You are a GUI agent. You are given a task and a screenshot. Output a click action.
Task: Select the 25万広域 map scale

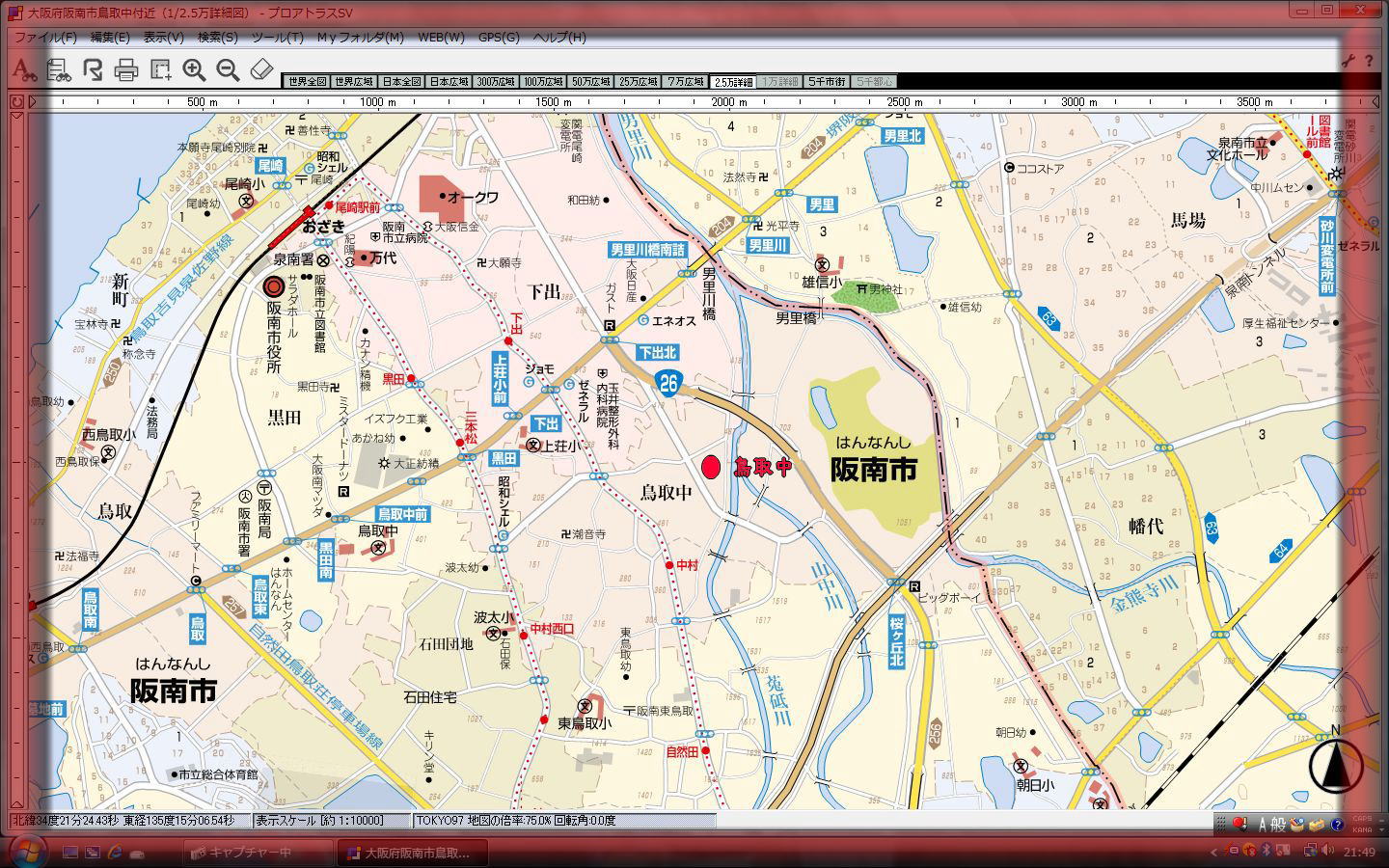point(638,82)
